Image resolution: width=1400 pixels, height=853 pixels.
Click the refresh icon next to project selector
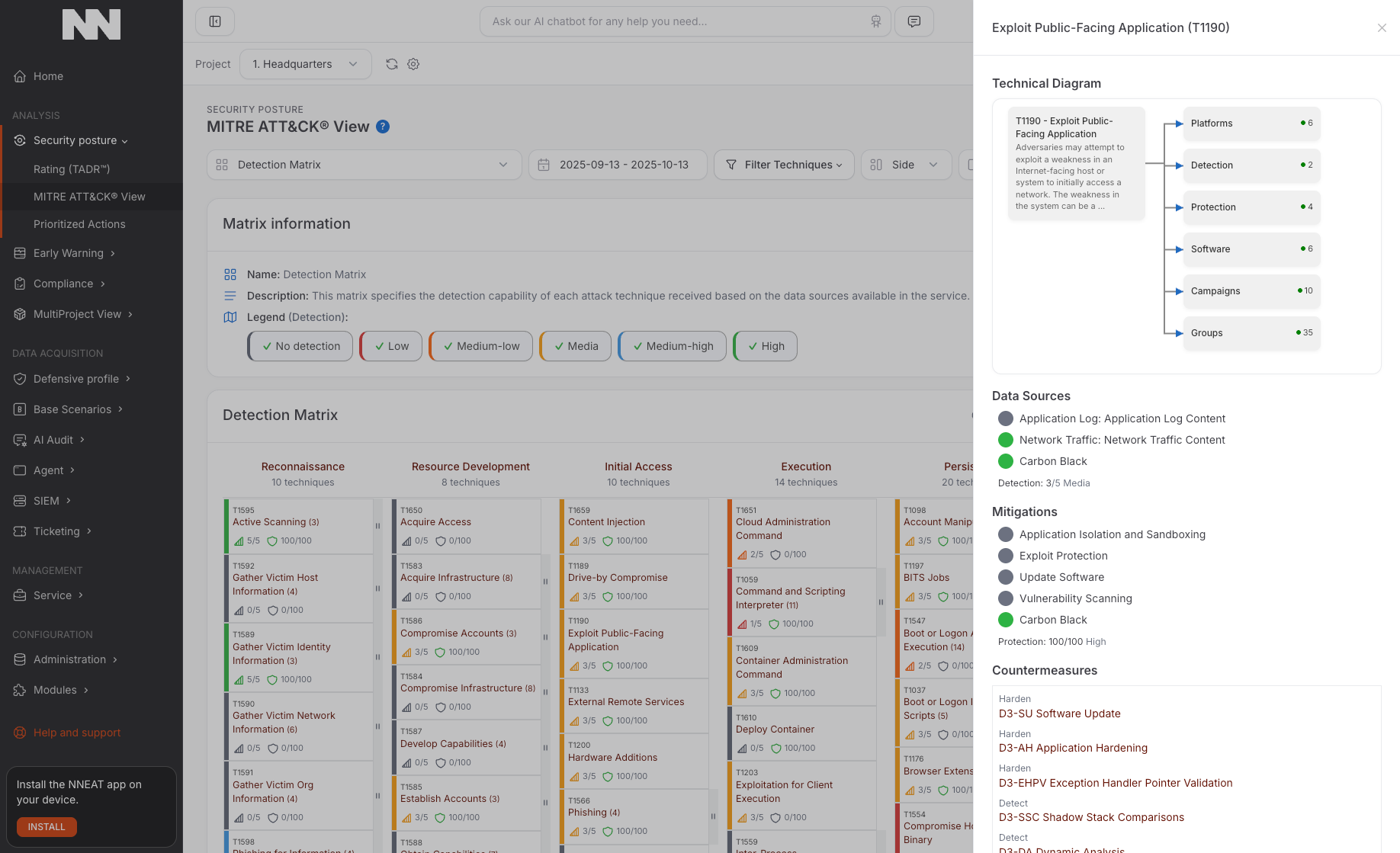tap(392, 64)
